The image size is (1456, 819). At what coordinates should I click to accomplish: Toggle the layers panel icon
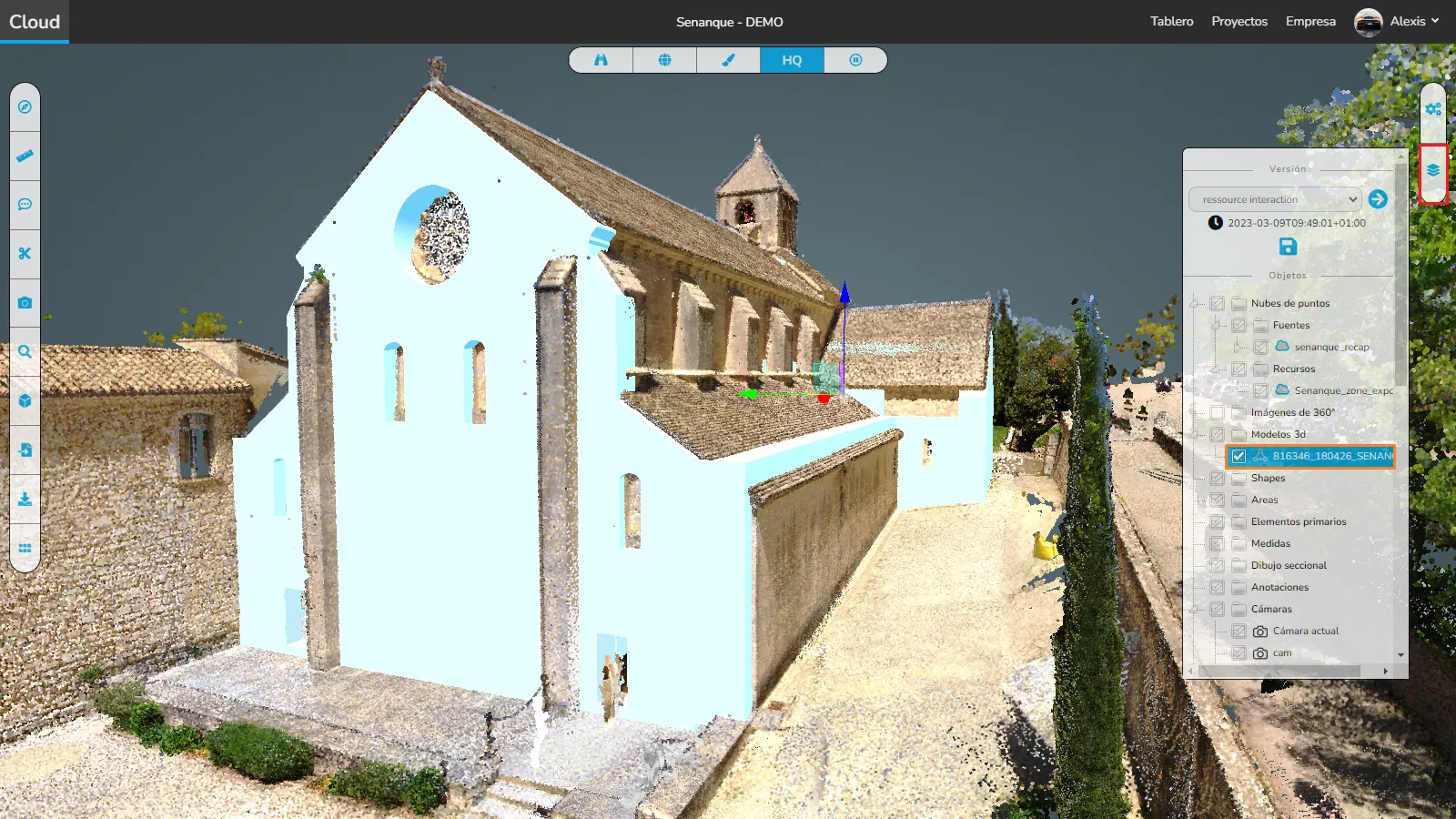[x=1433, y=170]
